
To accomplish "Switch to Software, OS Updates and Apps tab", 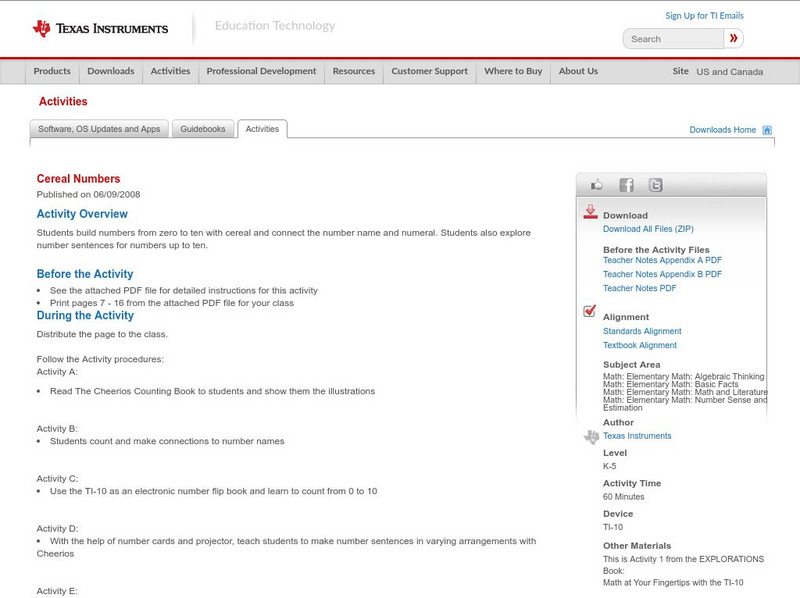I will [99, 129].
